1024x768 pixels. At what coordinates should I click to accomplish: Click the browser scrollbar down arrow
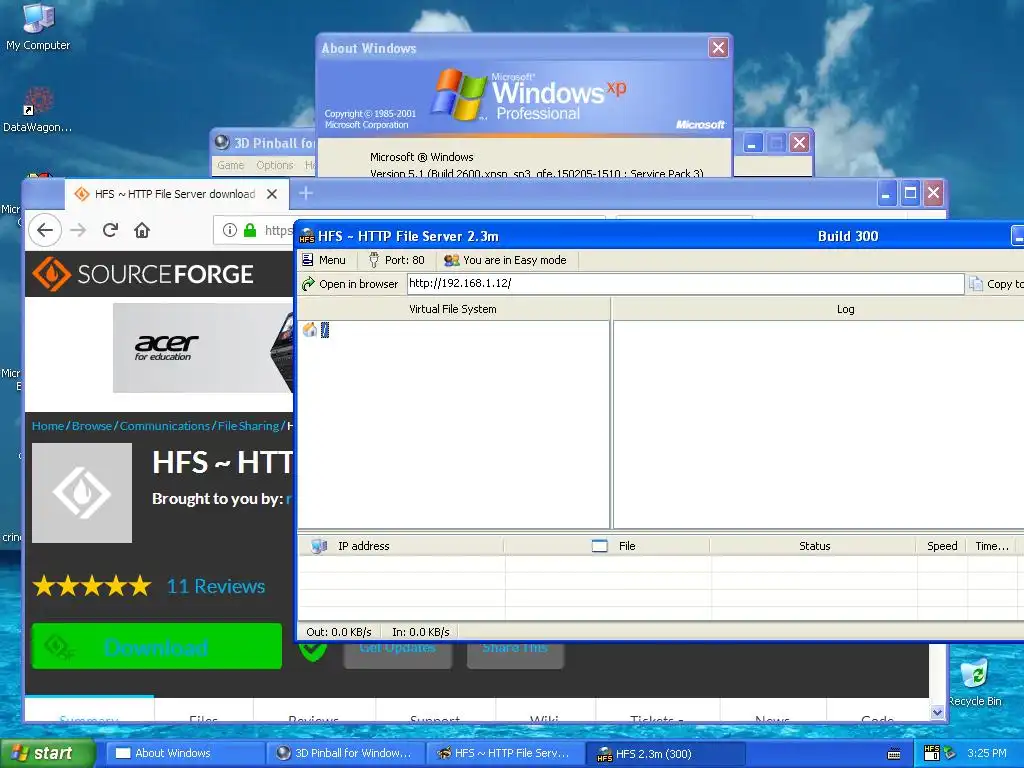click(x=937, y=712)
